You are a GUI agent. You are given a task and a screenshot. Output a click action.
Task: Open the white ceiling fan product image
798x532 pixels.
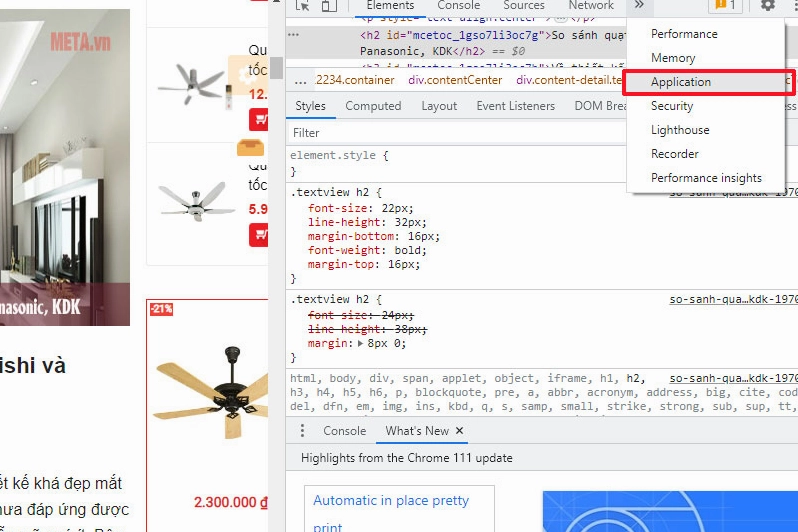tap(196, 201)
